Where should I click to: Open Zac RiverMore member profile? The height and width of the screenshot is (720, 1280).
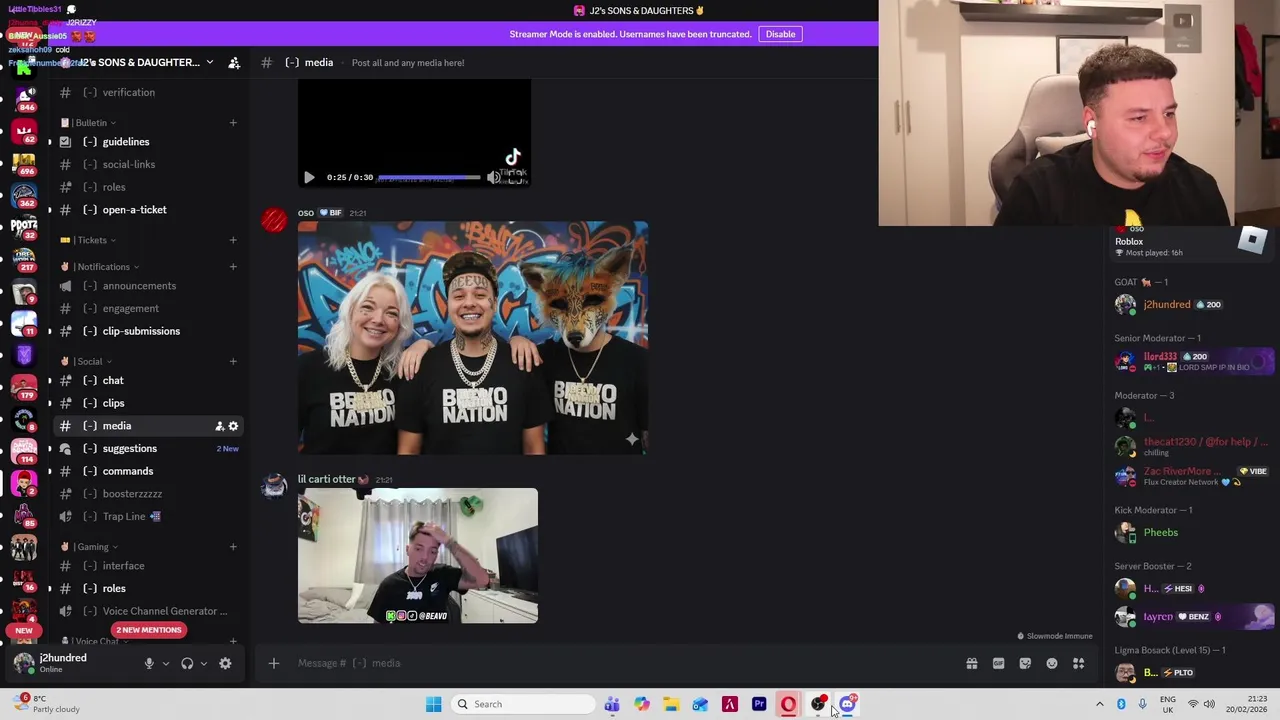click(1192, 476)
